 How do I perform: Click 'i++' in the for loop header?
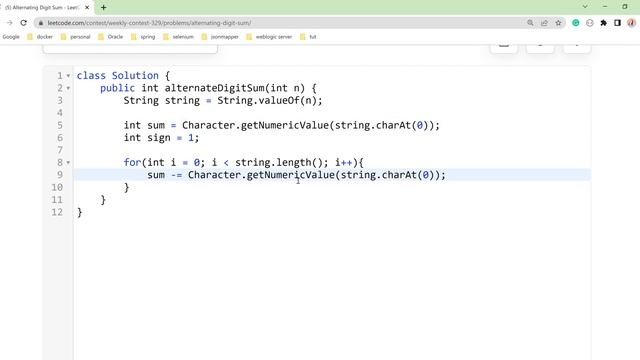coord(343,163)
